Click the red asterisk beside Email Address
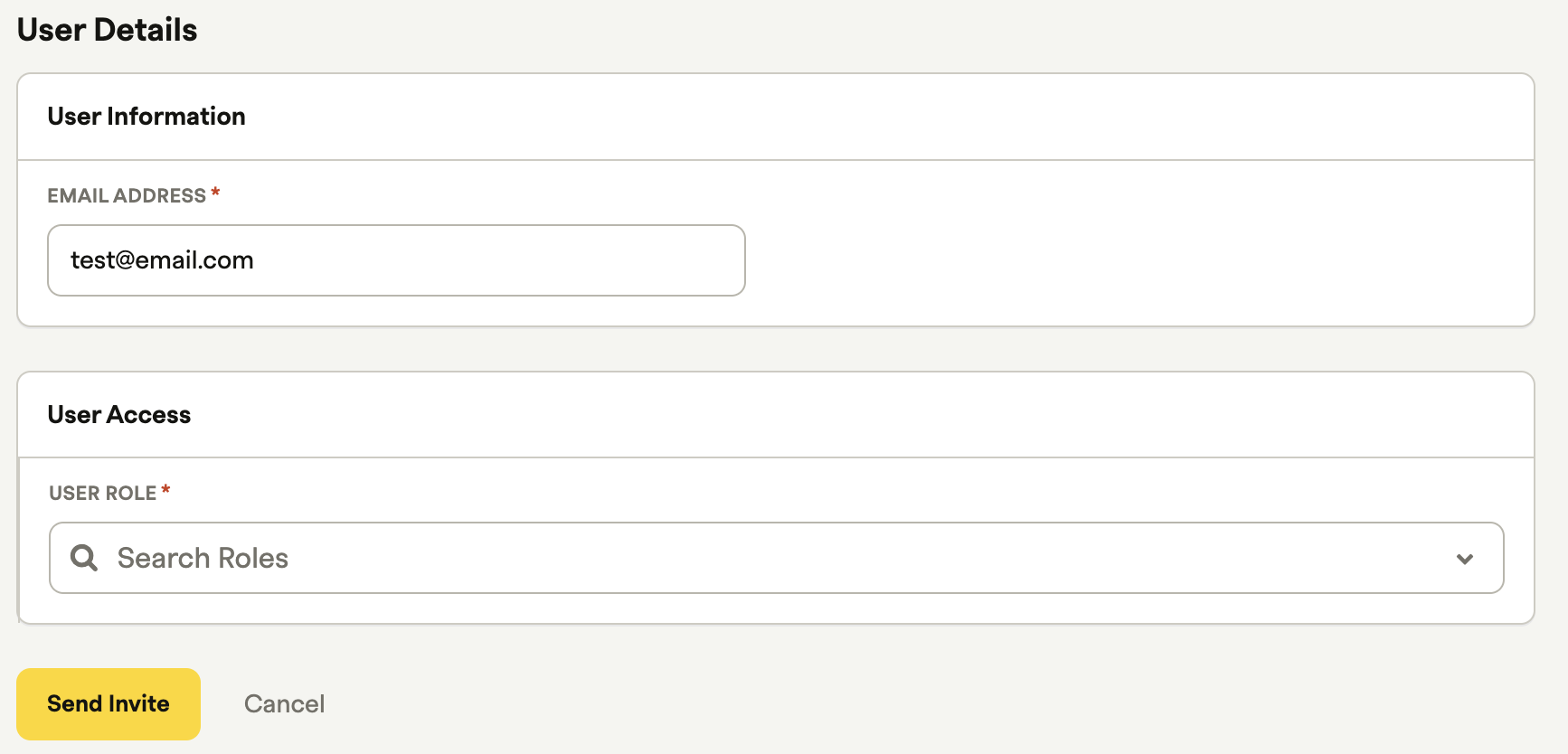1568x754 pixels. 215,193
